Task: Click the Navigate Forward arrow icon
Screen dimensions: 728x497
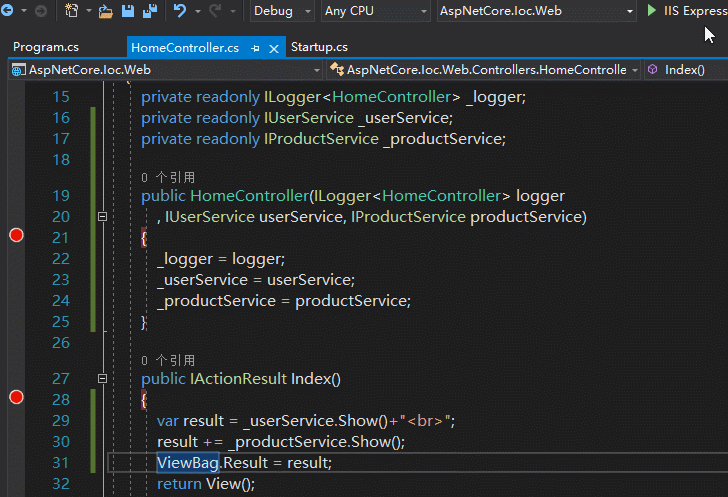Action: 41,11
